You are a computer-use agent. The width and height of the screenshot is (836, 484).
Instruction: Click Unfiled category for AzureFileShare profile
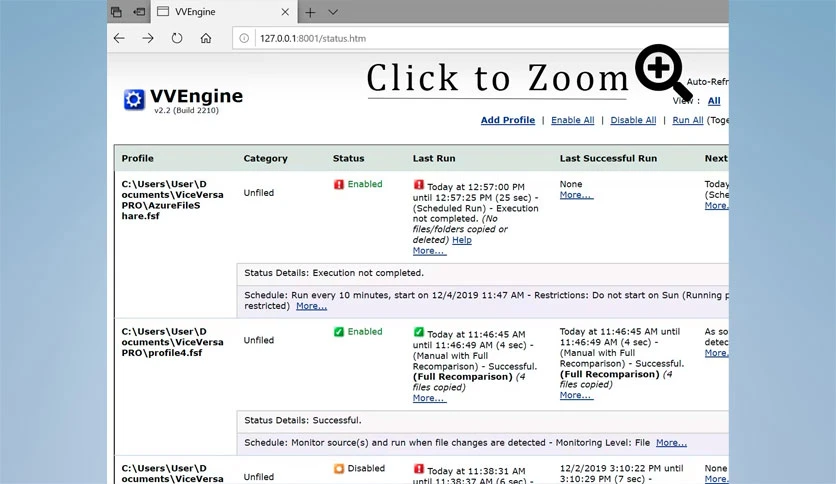(x=259, y=192)
